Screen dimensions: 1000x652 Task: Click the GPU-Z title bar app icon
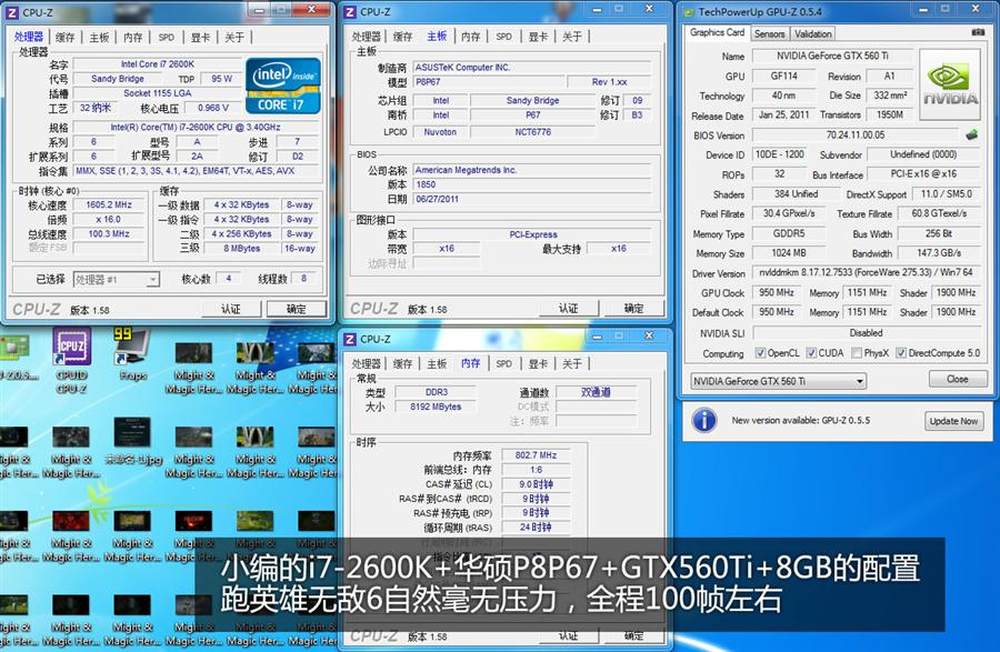pyautogui.click(x=687, y=11)
